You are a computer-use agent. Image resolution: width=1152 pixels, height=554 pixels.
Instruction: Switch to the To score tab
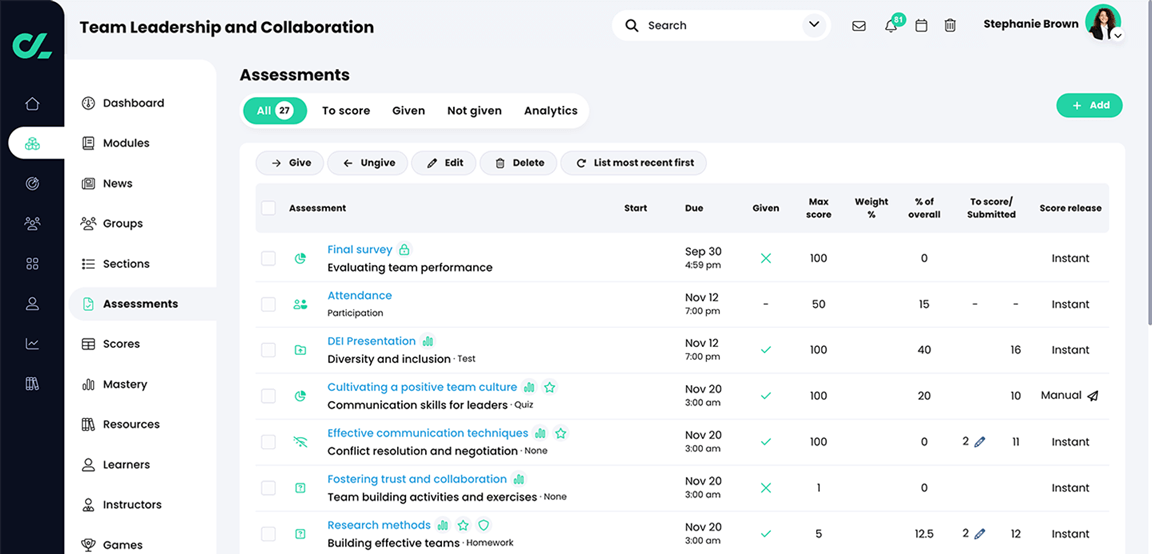346,111
